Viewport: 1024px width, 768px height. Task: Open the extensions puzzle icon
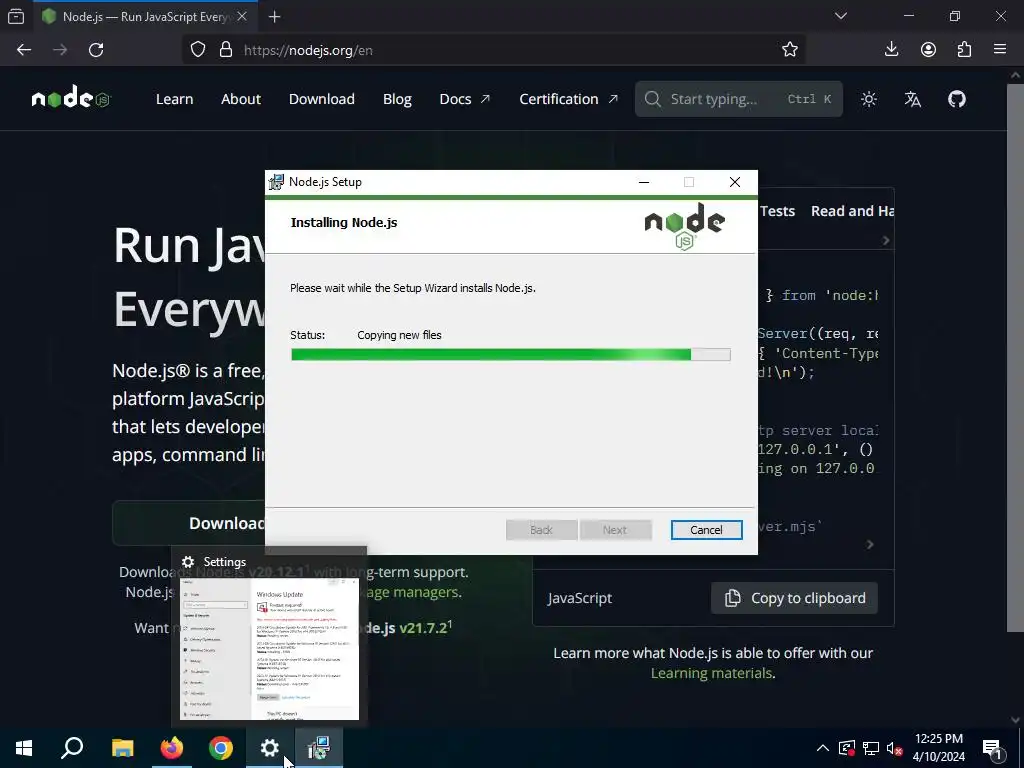[964, 50]
